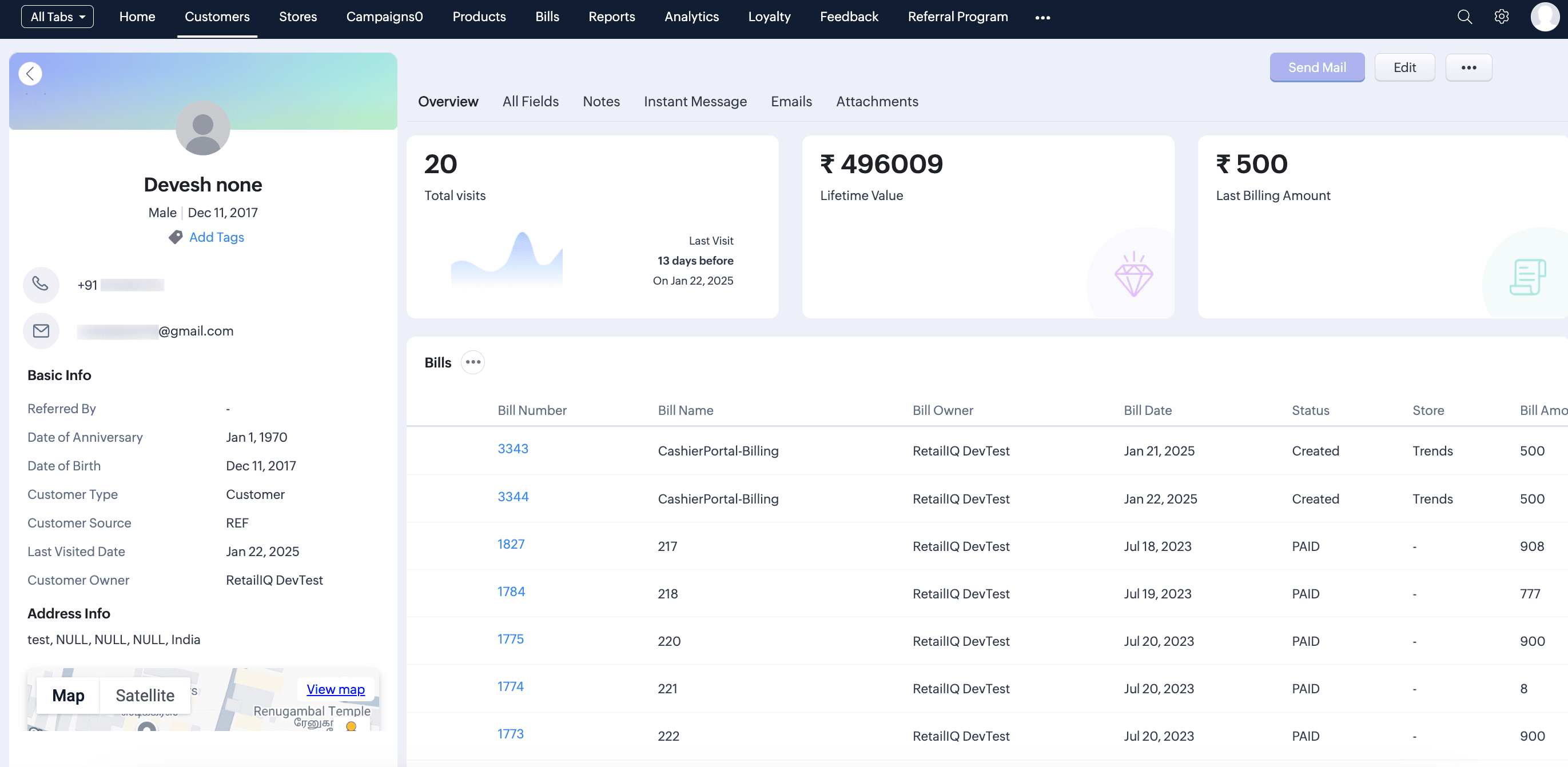The image size is (1568, 767).
Task: Click the envelope icon beside gmail address
Action: coord(41,331)
